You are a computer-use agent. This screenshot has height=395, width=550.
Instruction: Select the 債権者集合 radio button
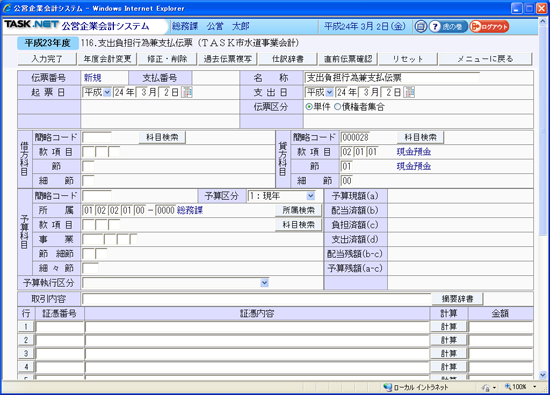[337, 107]
